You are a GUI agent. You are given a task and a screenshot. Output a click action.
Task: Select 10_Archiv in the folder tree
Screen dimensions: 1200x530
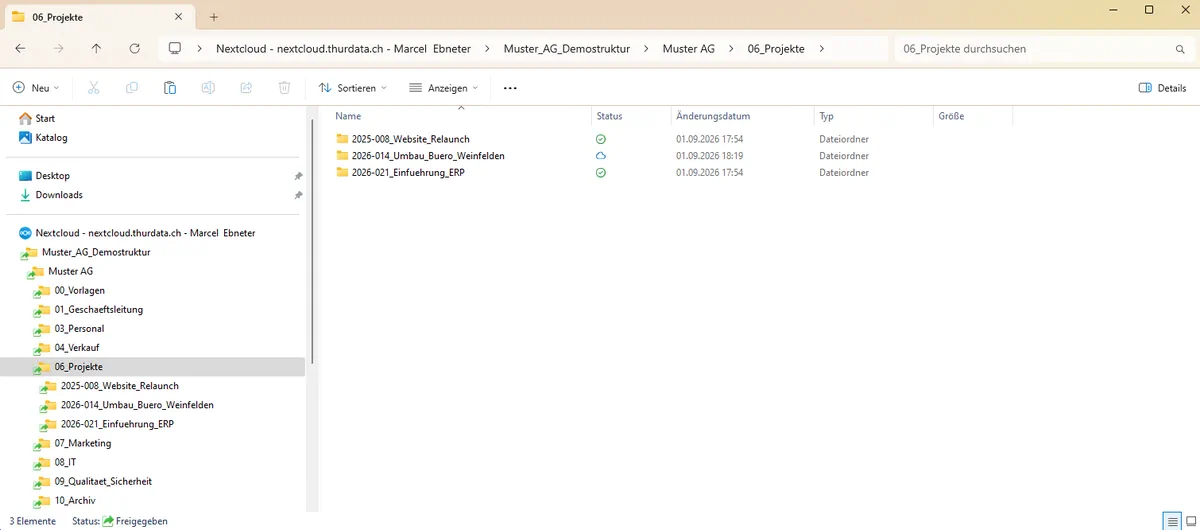(75, 500)
